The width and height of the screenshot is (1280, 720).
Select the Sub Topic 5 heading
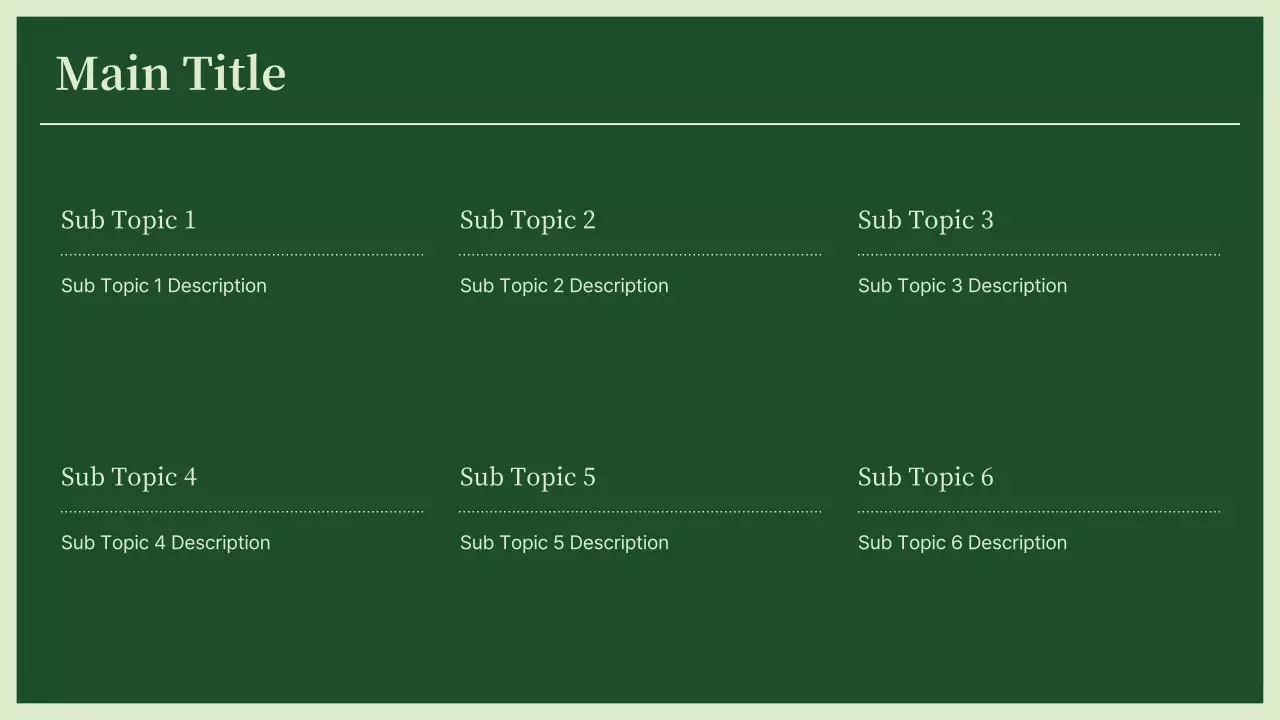(x=527, y=477)
